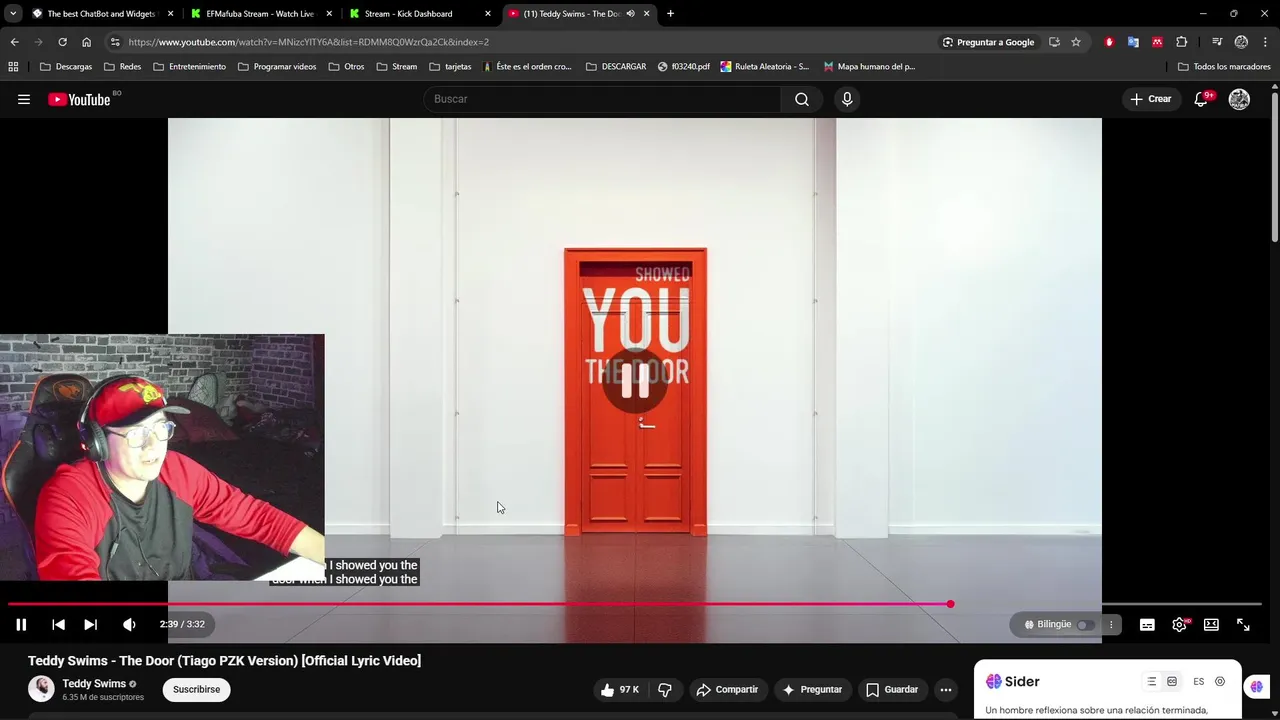Save the video with the Guardar button
The width and height of the screenshot is (1280, 720).
[892, 690]
